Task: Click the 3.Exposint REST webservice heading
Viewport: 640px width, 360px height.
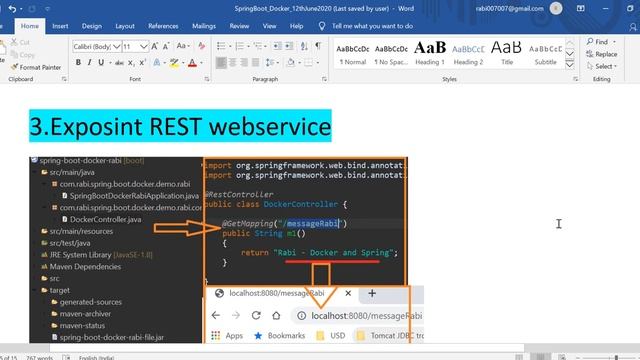Action: click(180, 126)
